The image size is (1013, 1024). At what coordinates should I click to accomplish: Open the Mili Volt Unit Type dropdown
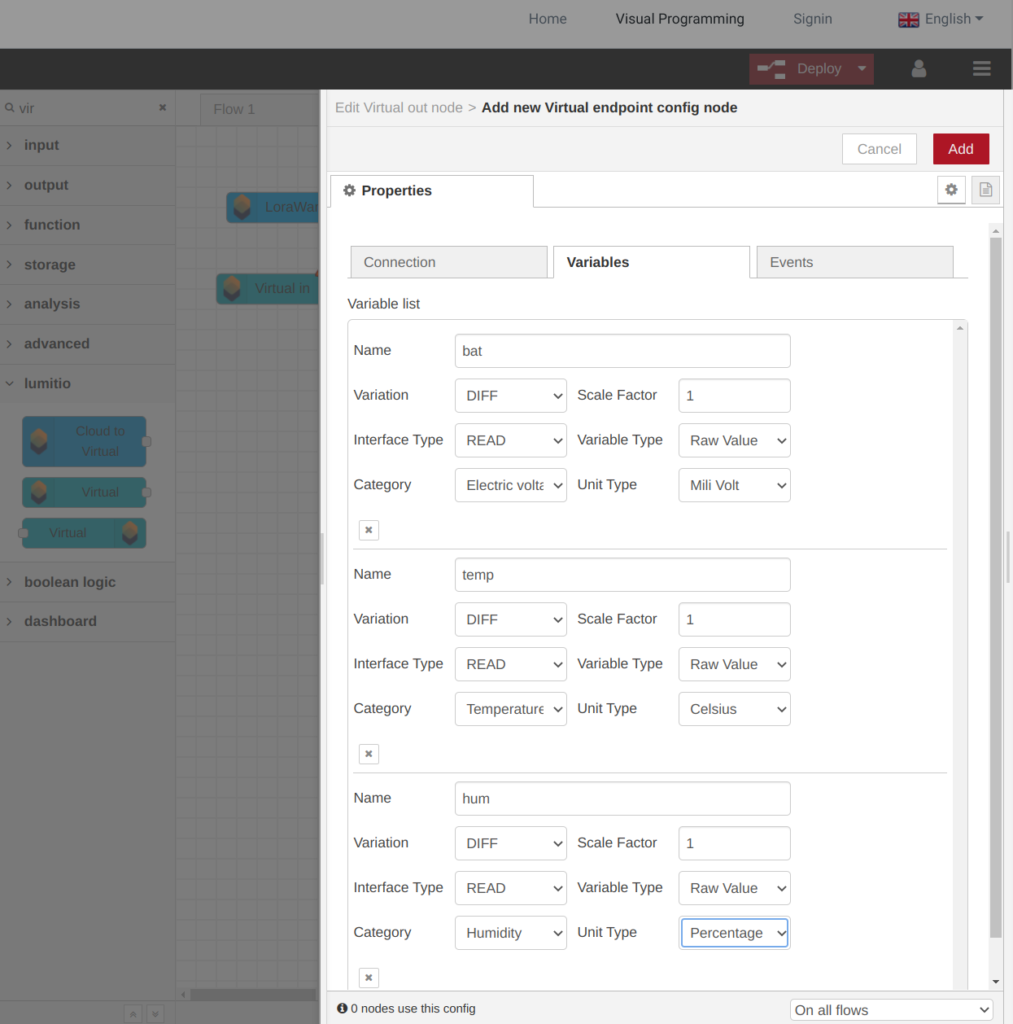click(x=734, y=485)
